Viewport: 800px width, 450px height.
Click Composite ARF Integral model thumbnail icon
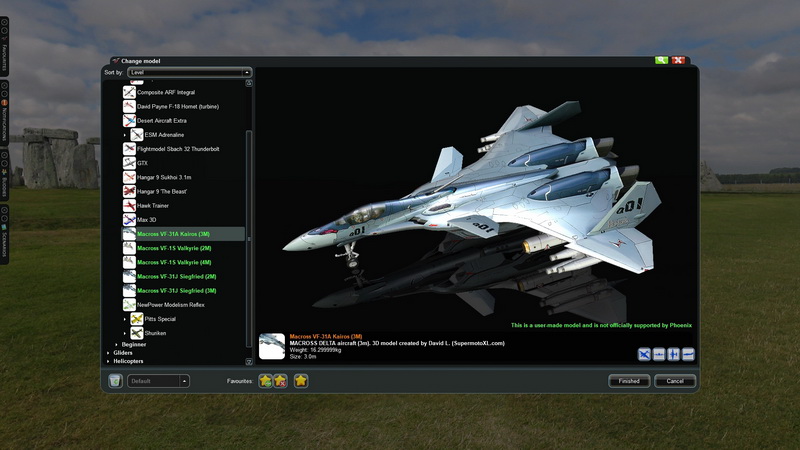pyautogui.click(x=129, y=92)
